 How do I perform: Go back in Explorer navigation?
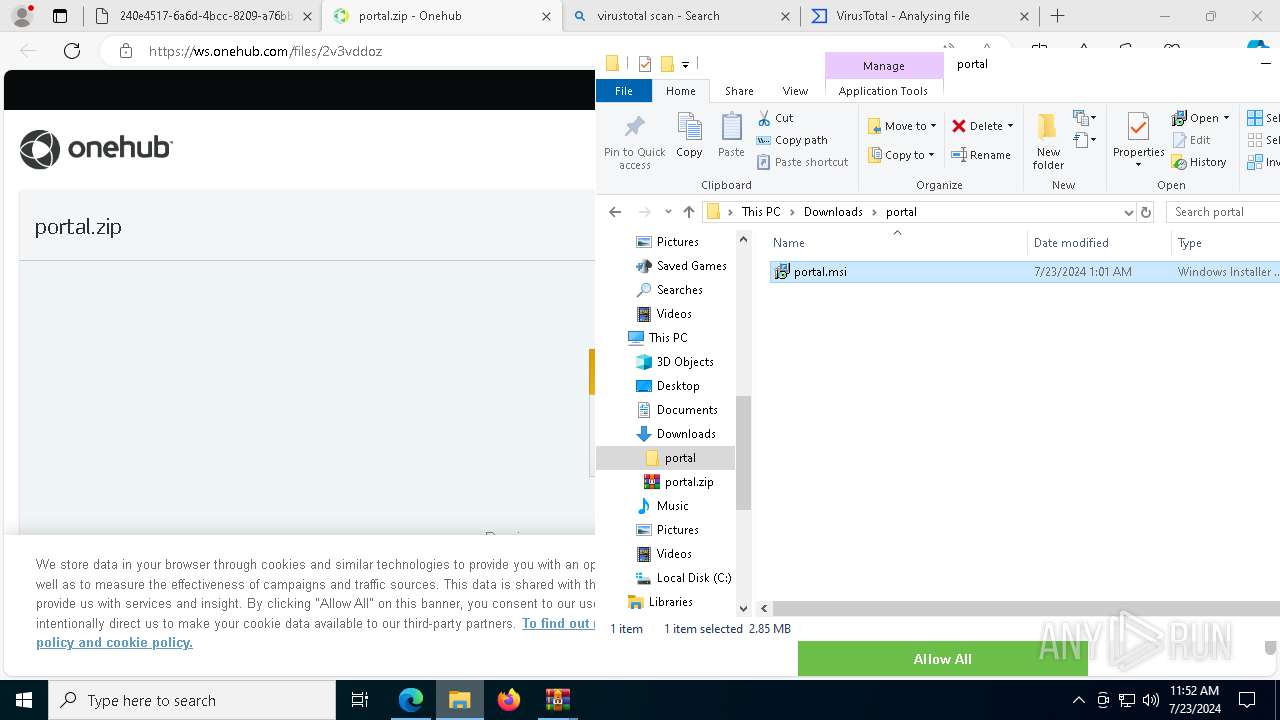pos(615,212)
